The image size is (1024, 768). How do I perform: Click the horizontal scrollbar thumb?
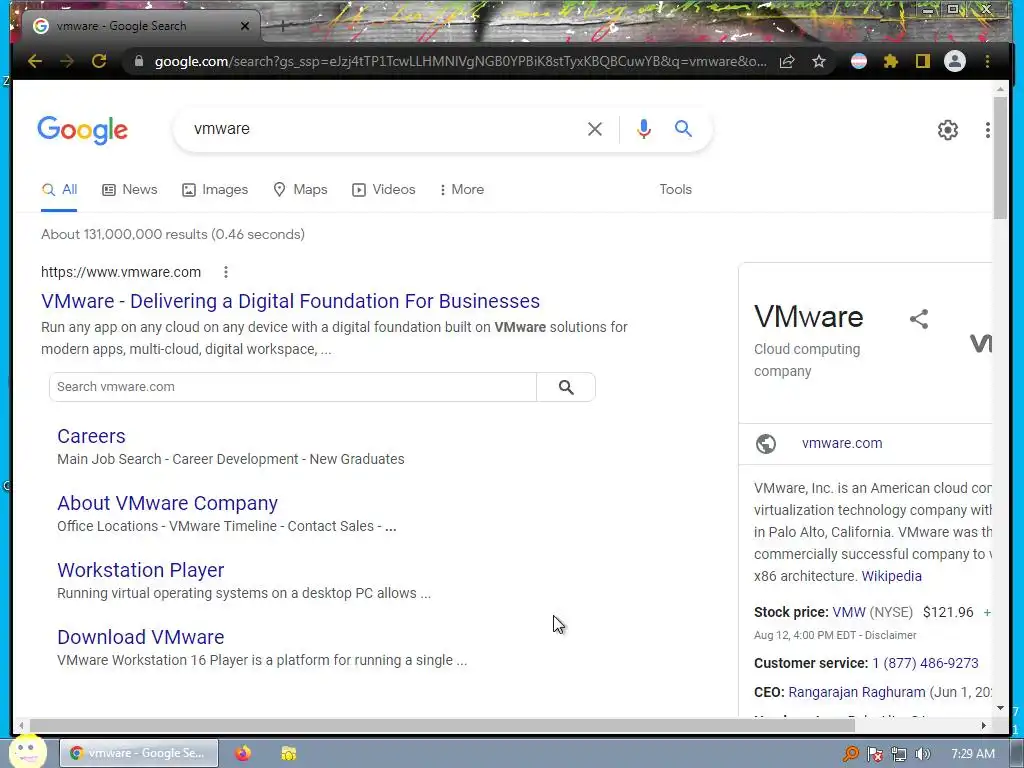[442, 724]
